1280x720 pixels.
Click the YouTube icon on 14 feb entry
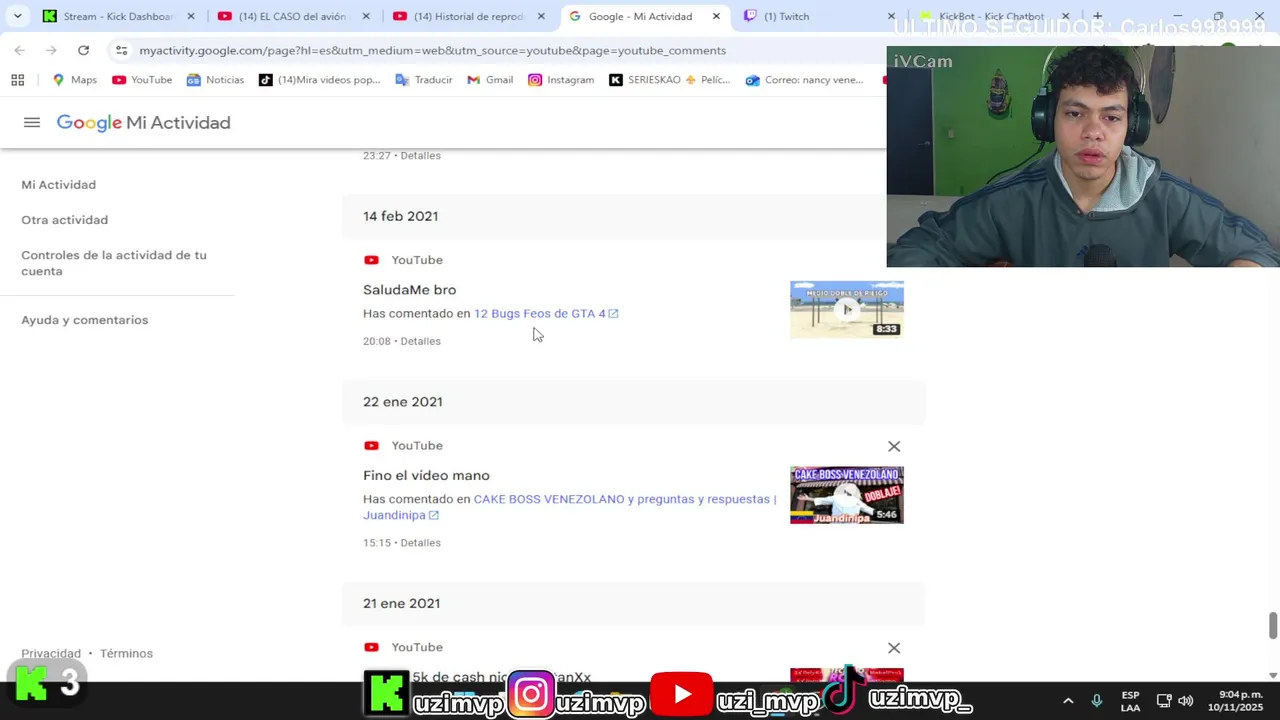click(x=371, y=260)
